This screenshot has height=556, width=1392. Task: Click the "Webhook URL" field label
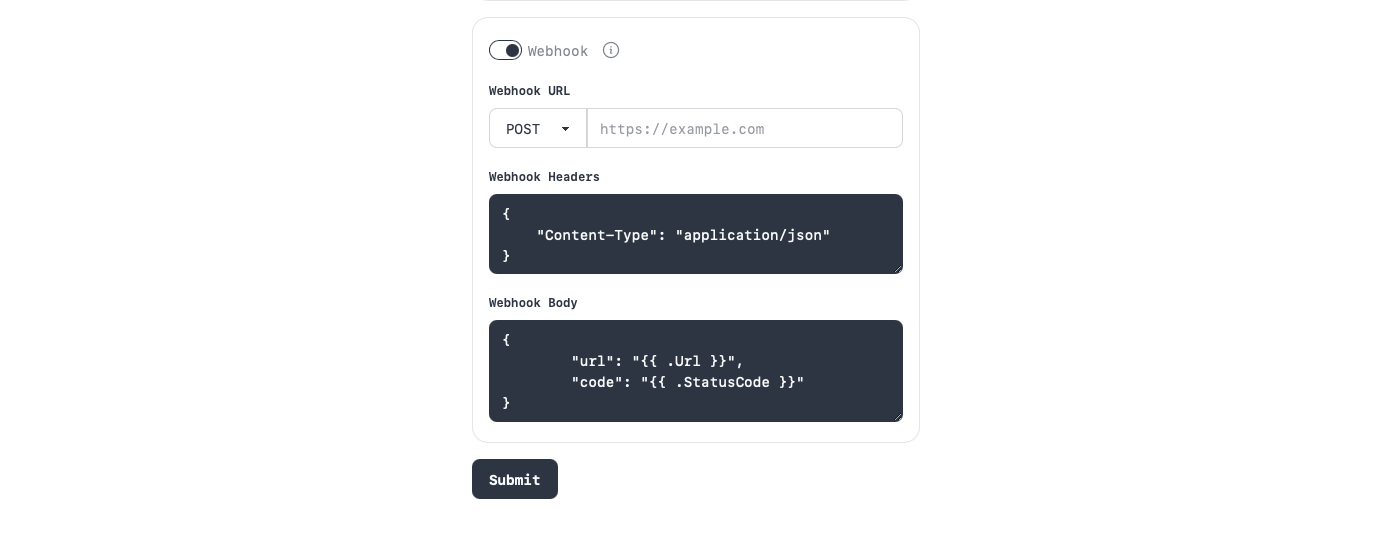529,91
